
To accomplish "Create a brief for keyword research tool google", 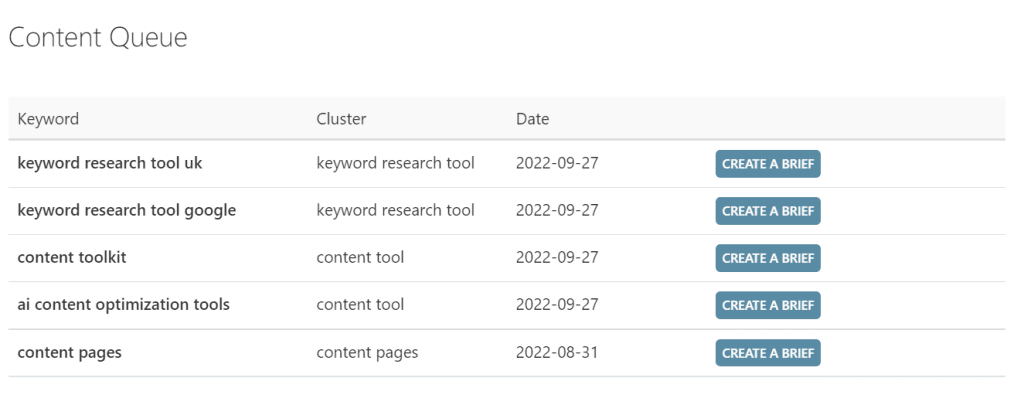I will [x=768, y=211].
